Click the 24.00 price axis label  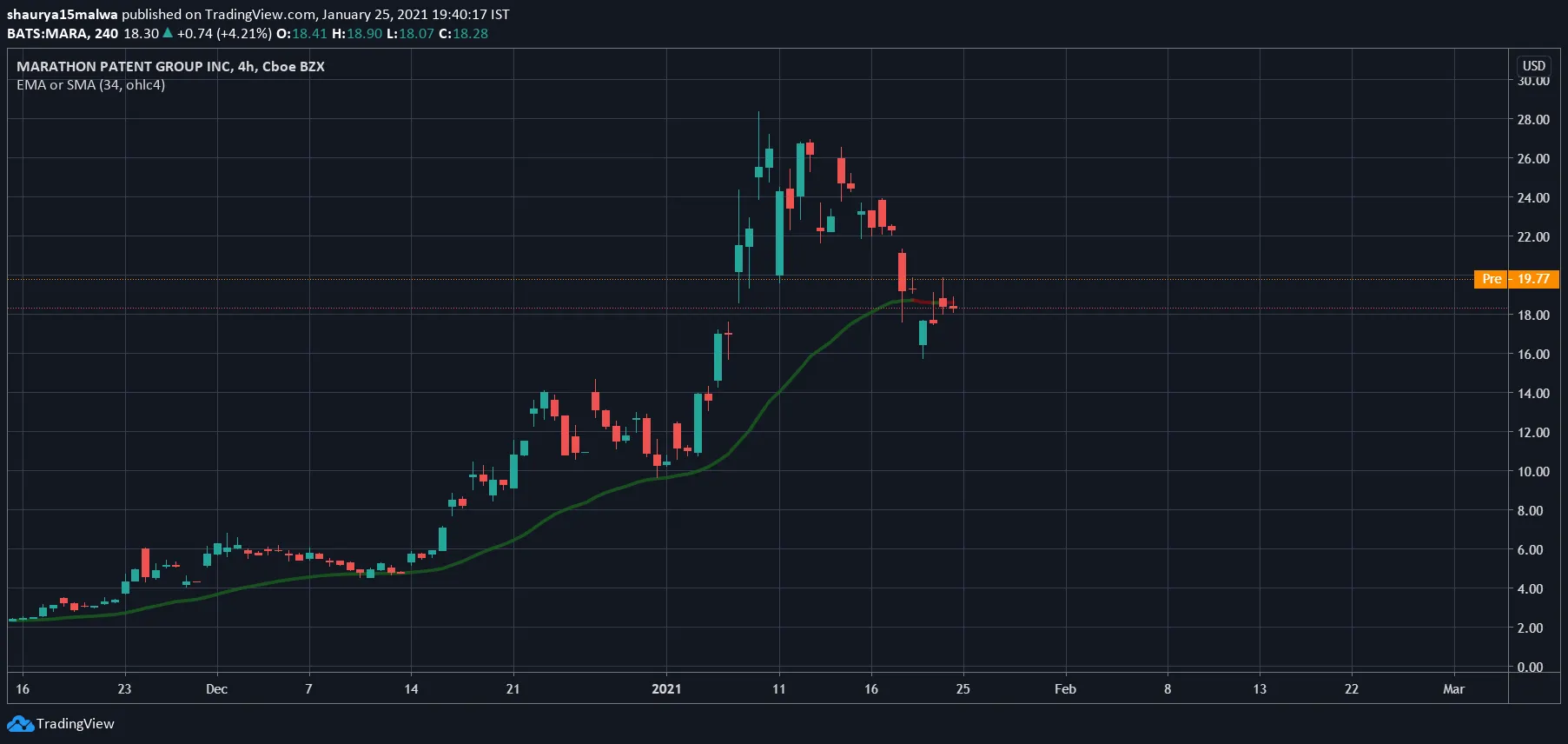coord(1533,198)
